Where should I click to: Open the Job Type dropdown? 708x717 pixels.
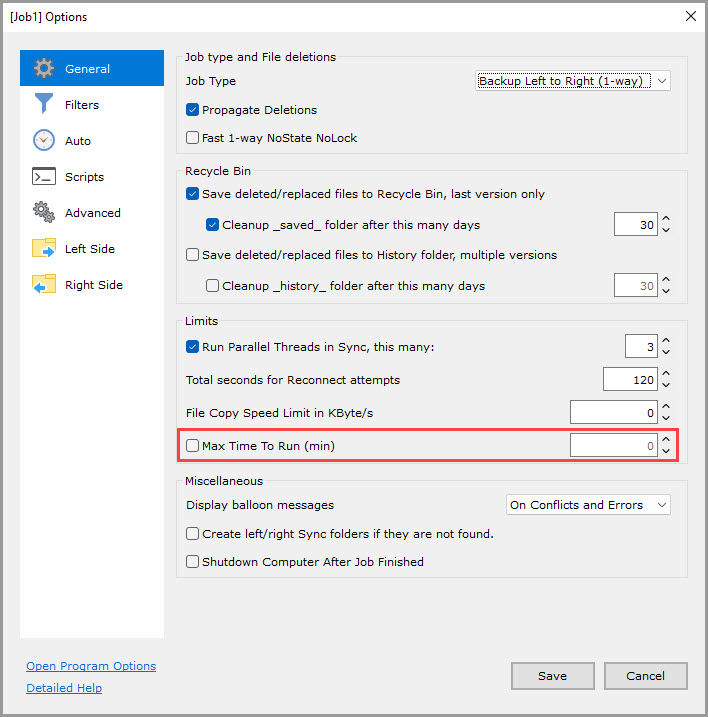573,81
